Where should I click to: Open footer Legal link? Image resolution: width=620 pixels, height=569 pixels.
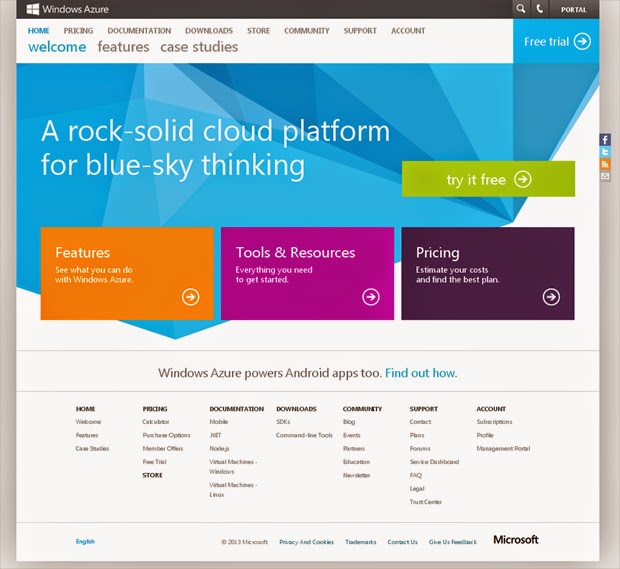[x=417, y=489]
